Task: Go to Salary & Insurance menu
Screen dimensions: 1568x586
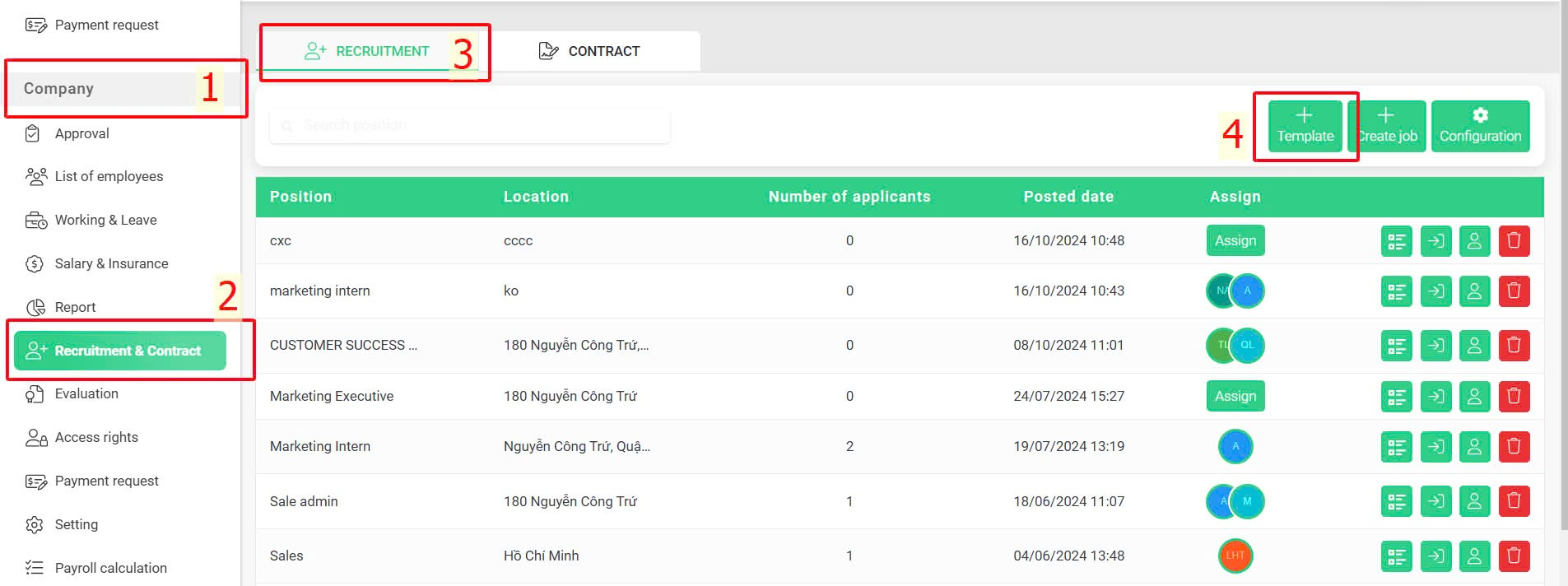Action: (x=111, y=263)
